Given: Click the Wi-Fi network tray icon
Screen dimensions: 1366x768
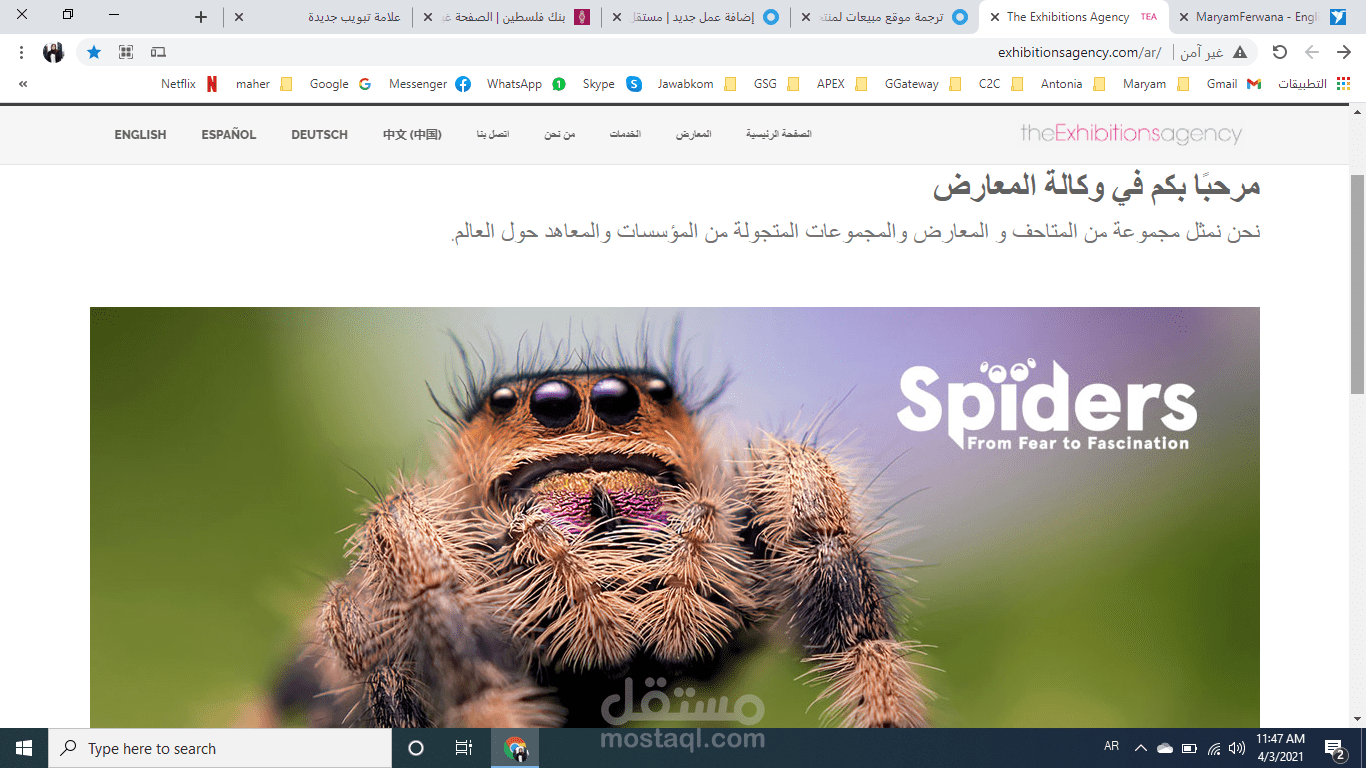Looking at the screenshot, I should click(1214, 748).
